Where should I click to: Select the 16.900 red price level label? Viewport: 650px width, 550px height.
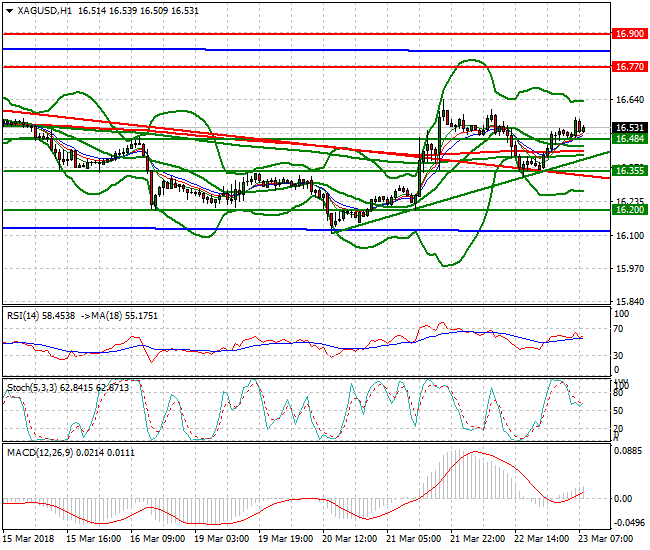click(629, 33)
